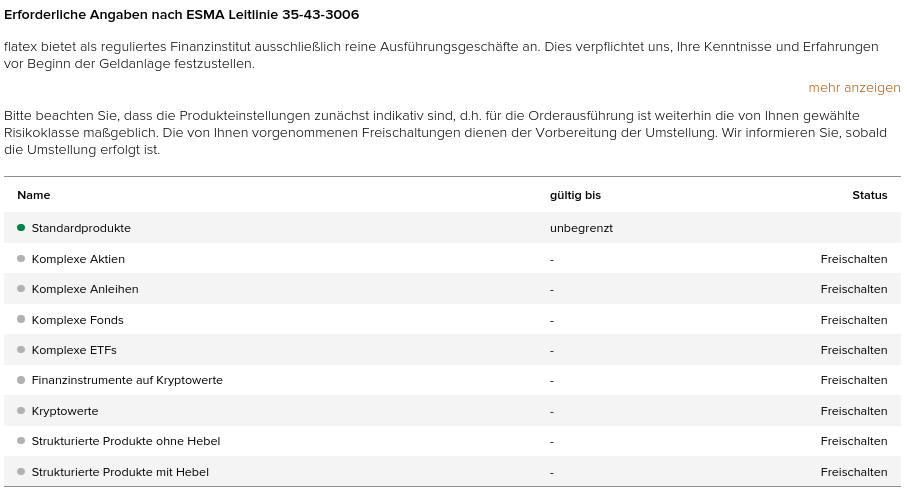Expand text with 'mehr anzeigen' link
This screenshot has width=907, height=495.
tap(854, 88)
